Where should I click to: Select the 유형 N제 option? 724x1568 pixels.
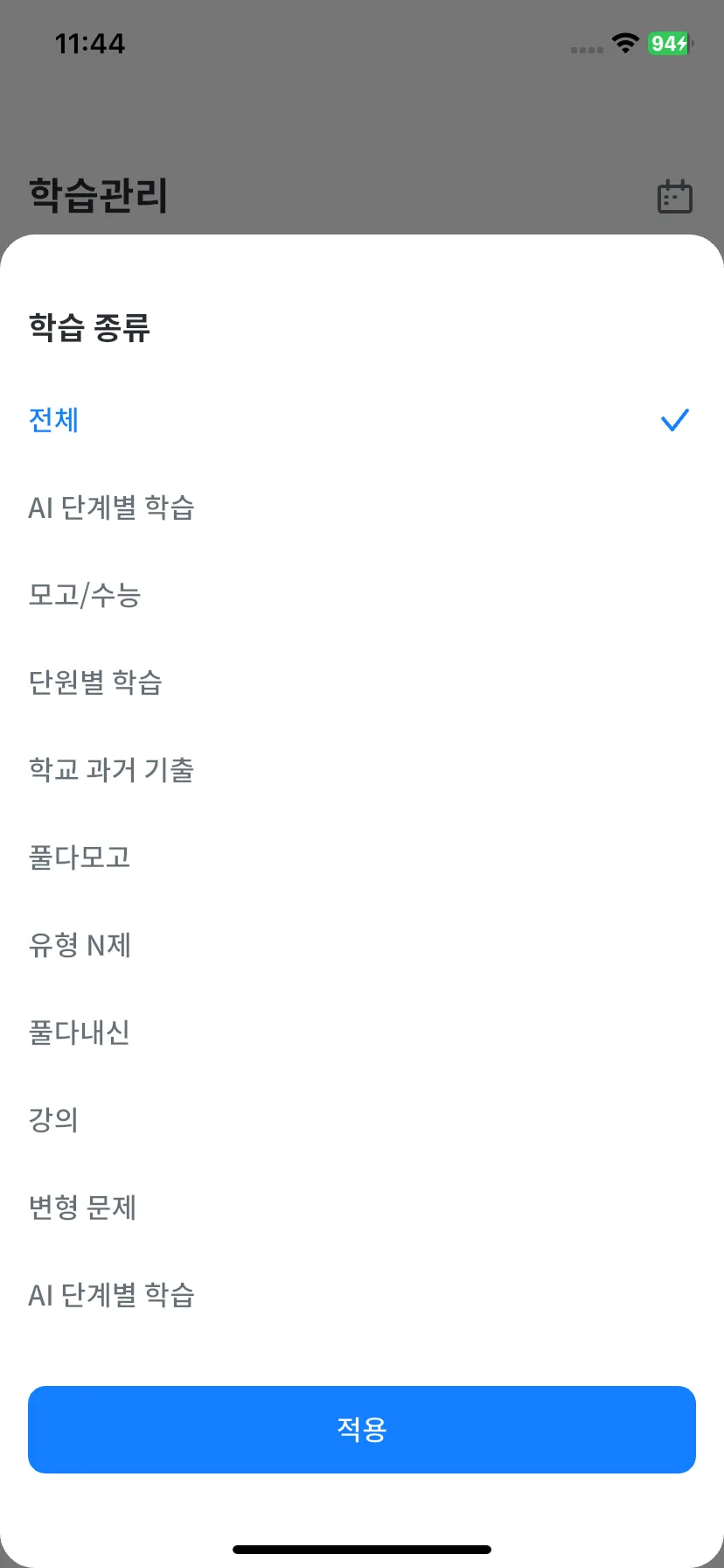point(362,945)
